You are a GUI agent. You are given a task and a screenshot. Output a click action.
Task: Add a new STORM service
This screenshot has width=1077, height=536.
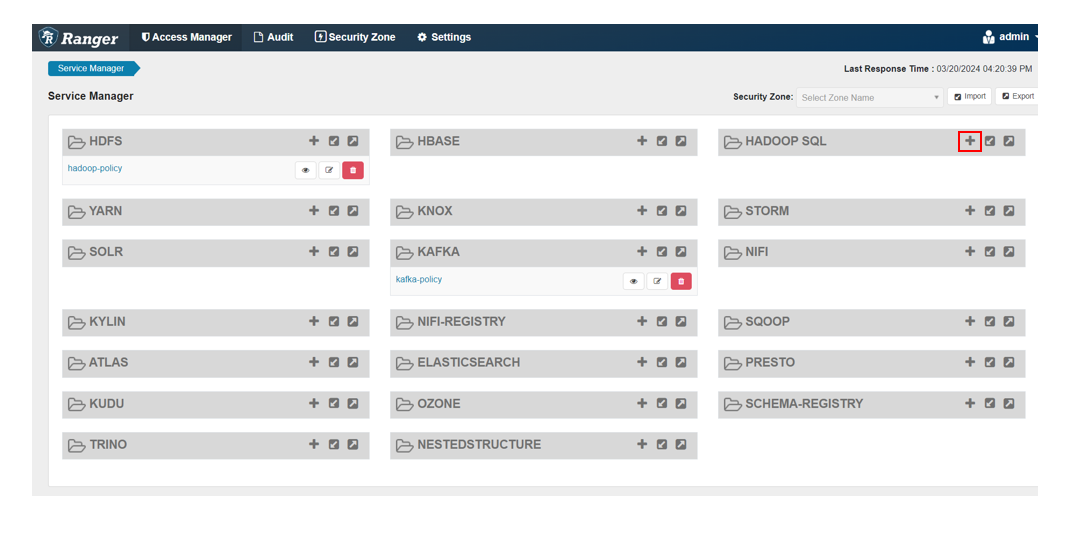pyautogui.click(x=970, y=211)
